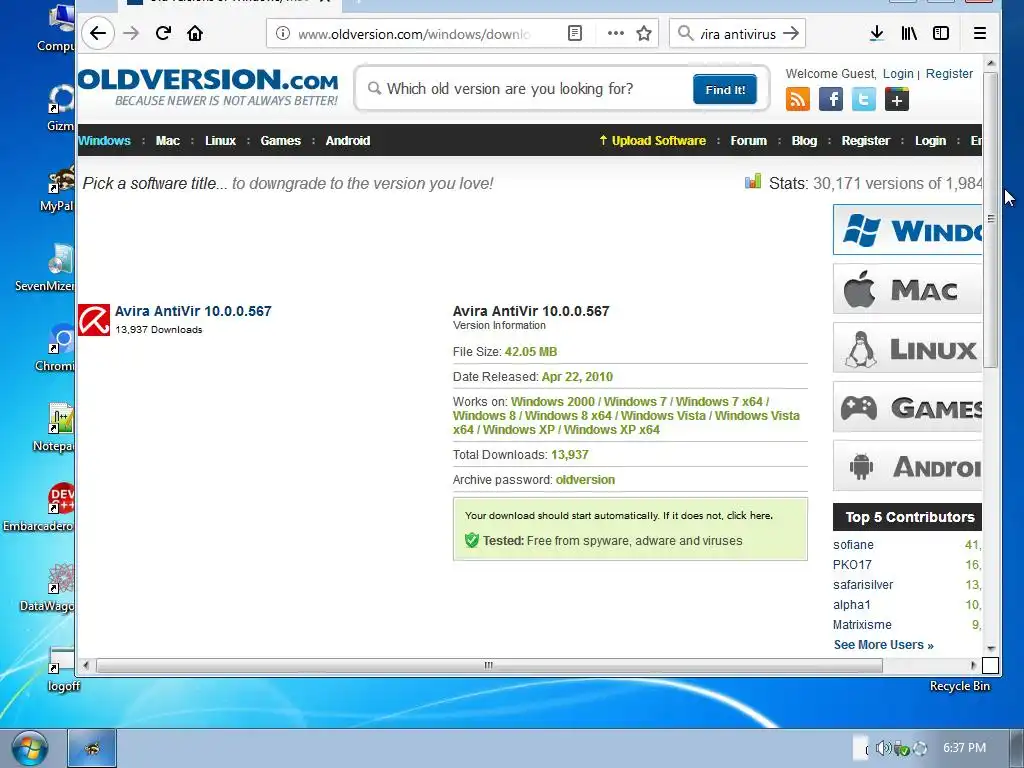Open the downloads arrow icon
Image resolution: width=1024 pixels, height=768 pixels.
point(877,33)
